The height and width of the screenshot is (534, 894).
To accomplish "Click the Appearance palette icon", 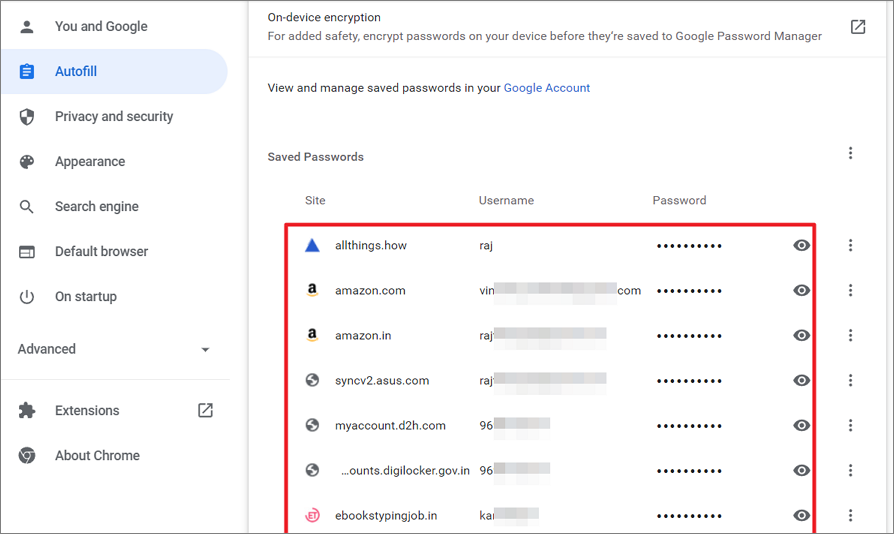I will (x=27, y=161).
